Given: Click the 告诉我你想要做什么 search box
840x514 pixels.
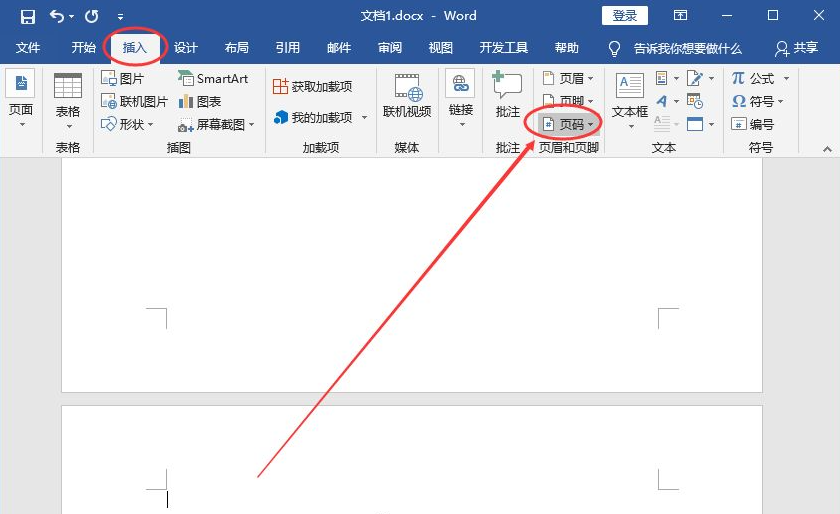Looking at the screenshot, I should click(x=687, y=48).
